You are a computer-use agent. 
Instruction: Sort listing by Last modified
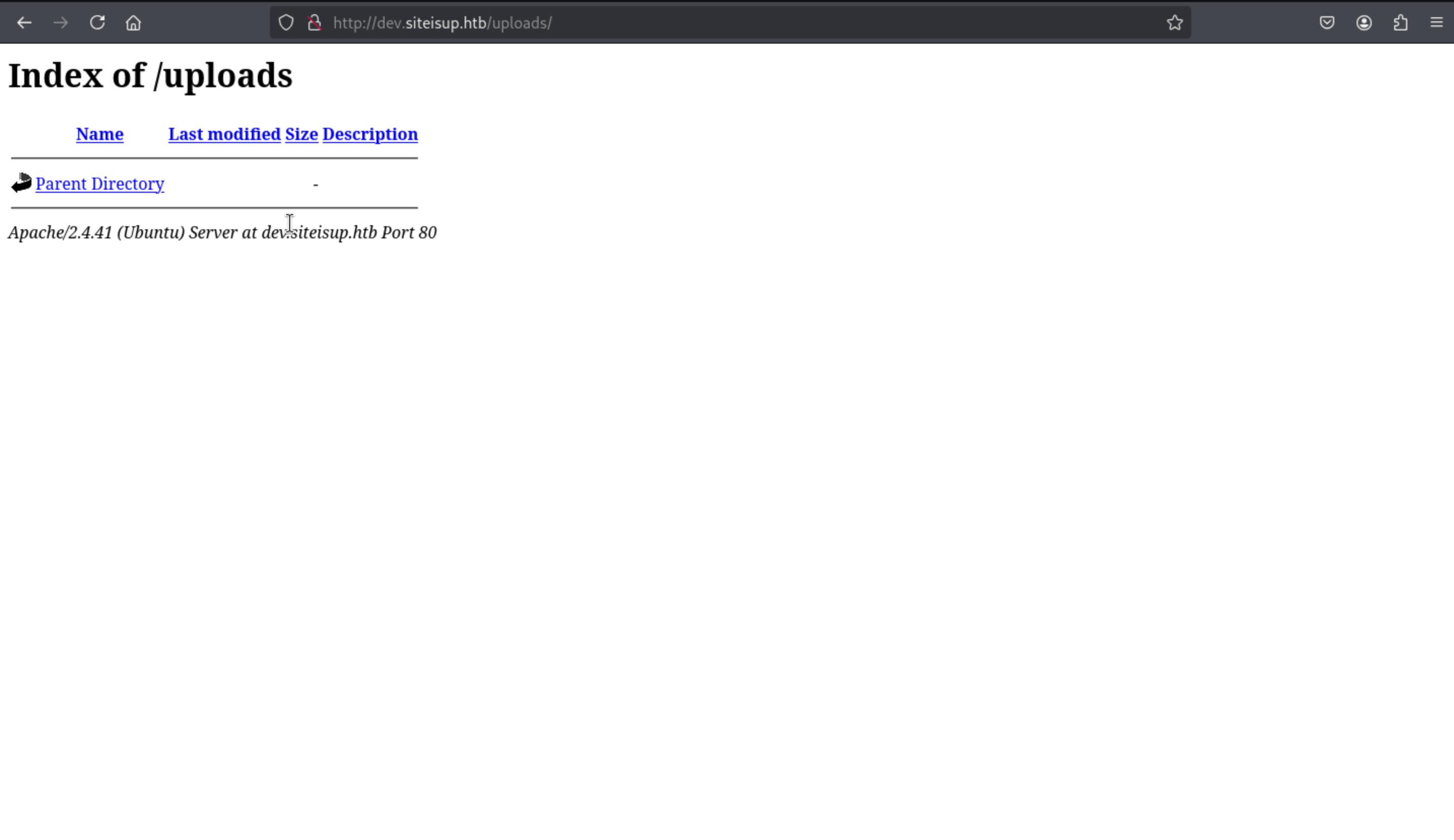pyautogui.click(x=224, y=134)
